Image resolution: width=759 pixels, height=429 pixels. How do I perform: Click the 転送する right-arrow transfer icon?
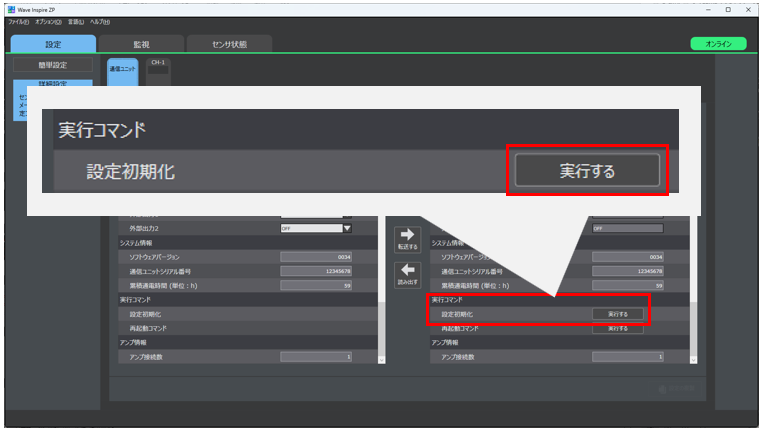click(407, 239)
